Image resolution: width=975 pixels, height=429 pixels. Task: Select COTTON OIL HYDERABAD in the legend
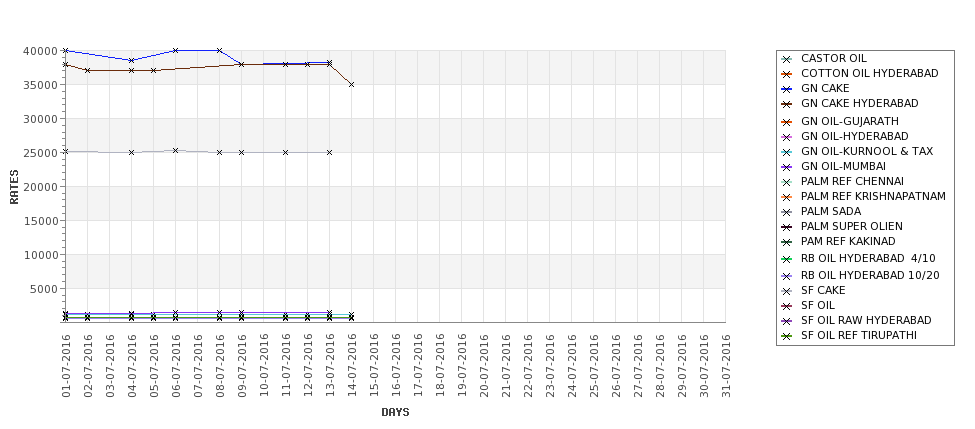pyautogui.click(x=860, y=73)
